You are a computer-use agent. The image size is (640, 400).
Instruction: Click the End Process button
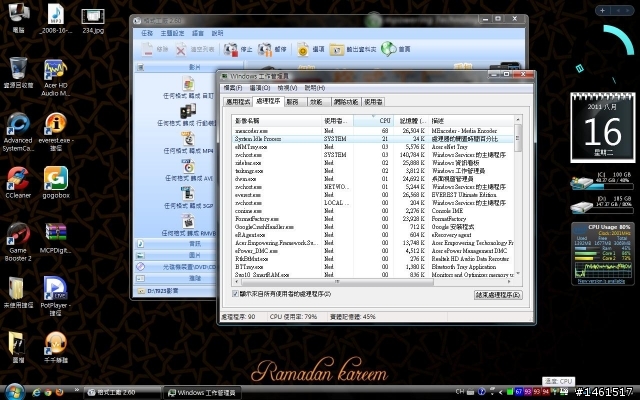[x=498, y=295]
